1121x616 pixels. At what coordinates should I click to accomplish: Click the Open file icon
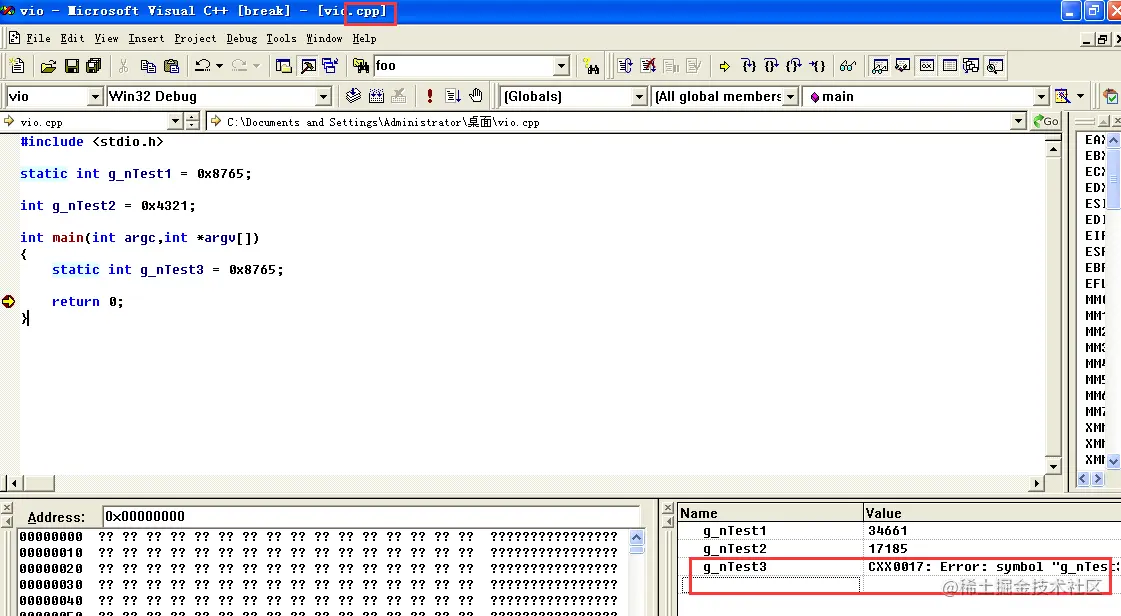coord(48,66)
